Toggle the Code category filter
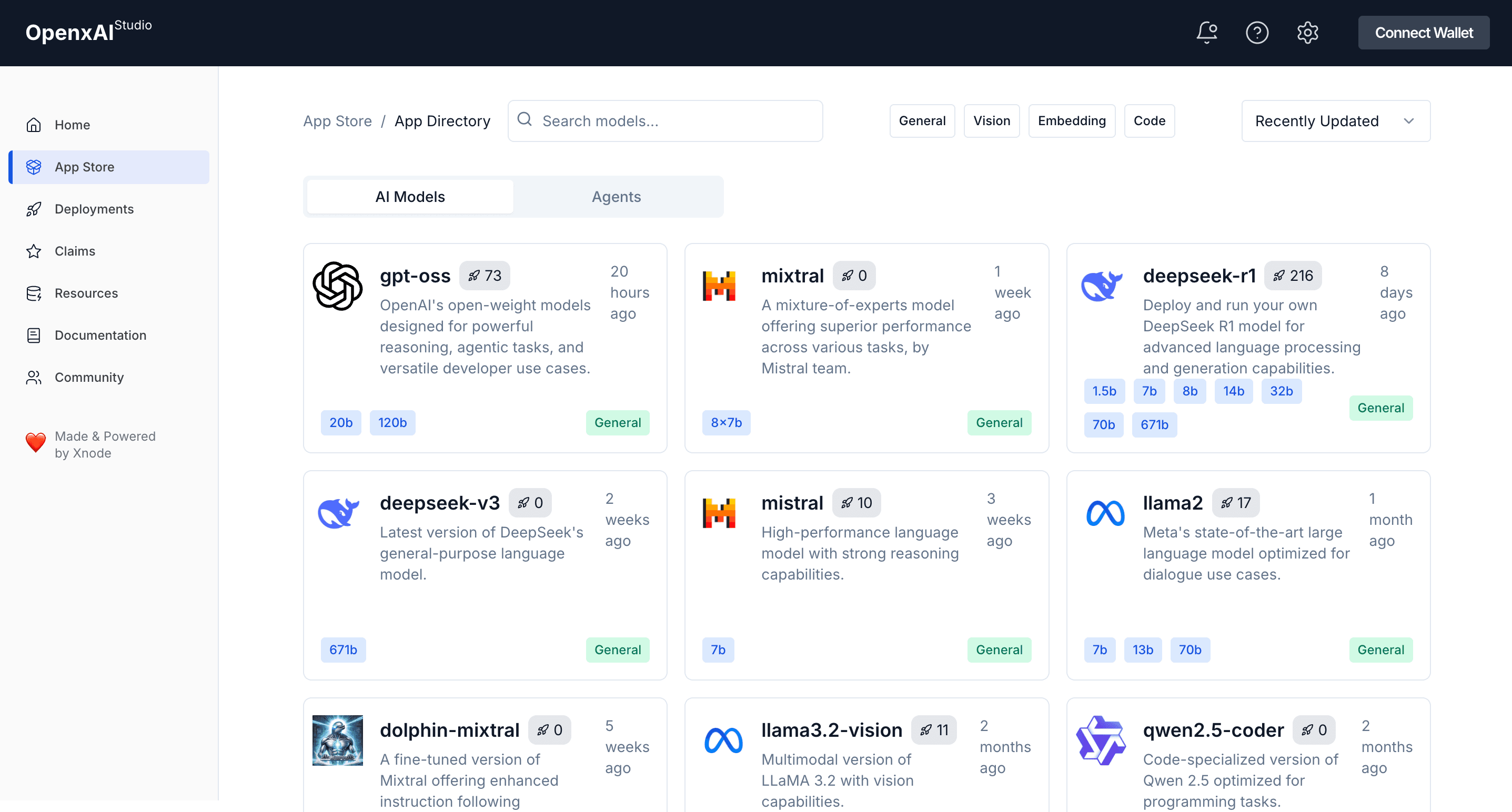The image size is (1512, 812). (1150, 121)
